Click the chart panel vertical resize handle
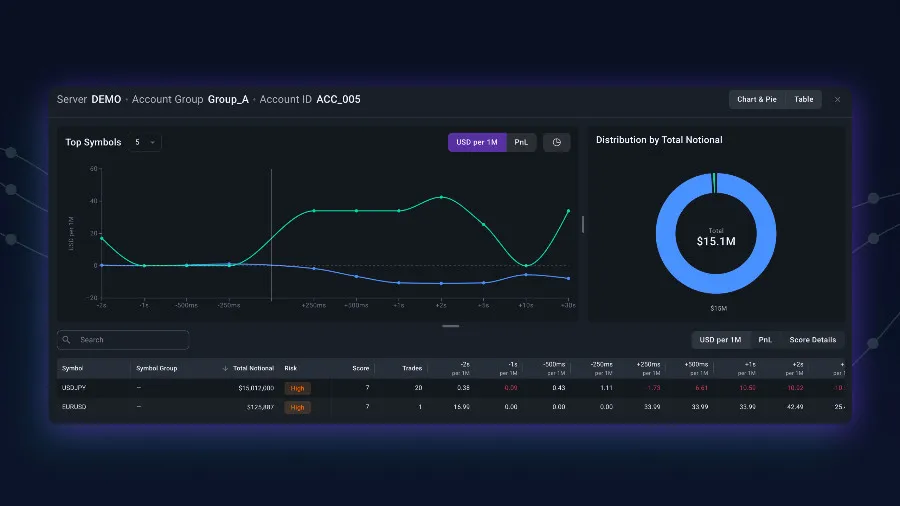Image resolution: width=900 pixels, height=506 pixels. 583,224
